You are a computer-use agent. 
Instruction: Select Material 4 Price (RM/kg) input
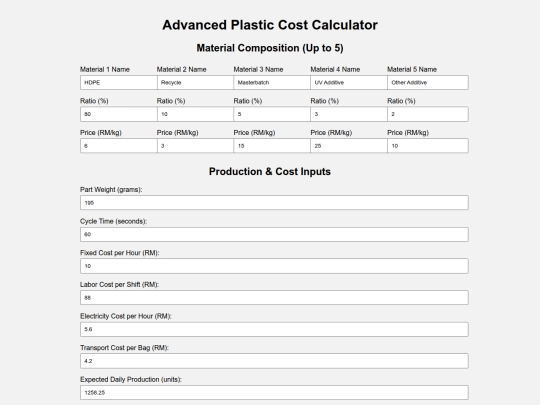point(349,146)
